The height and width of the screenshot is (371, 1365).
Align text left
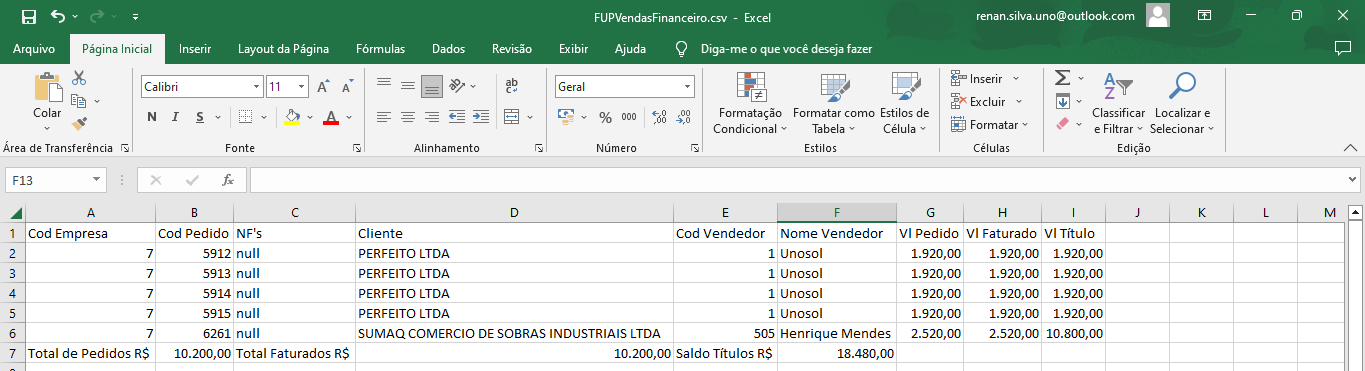click(384, 117)
